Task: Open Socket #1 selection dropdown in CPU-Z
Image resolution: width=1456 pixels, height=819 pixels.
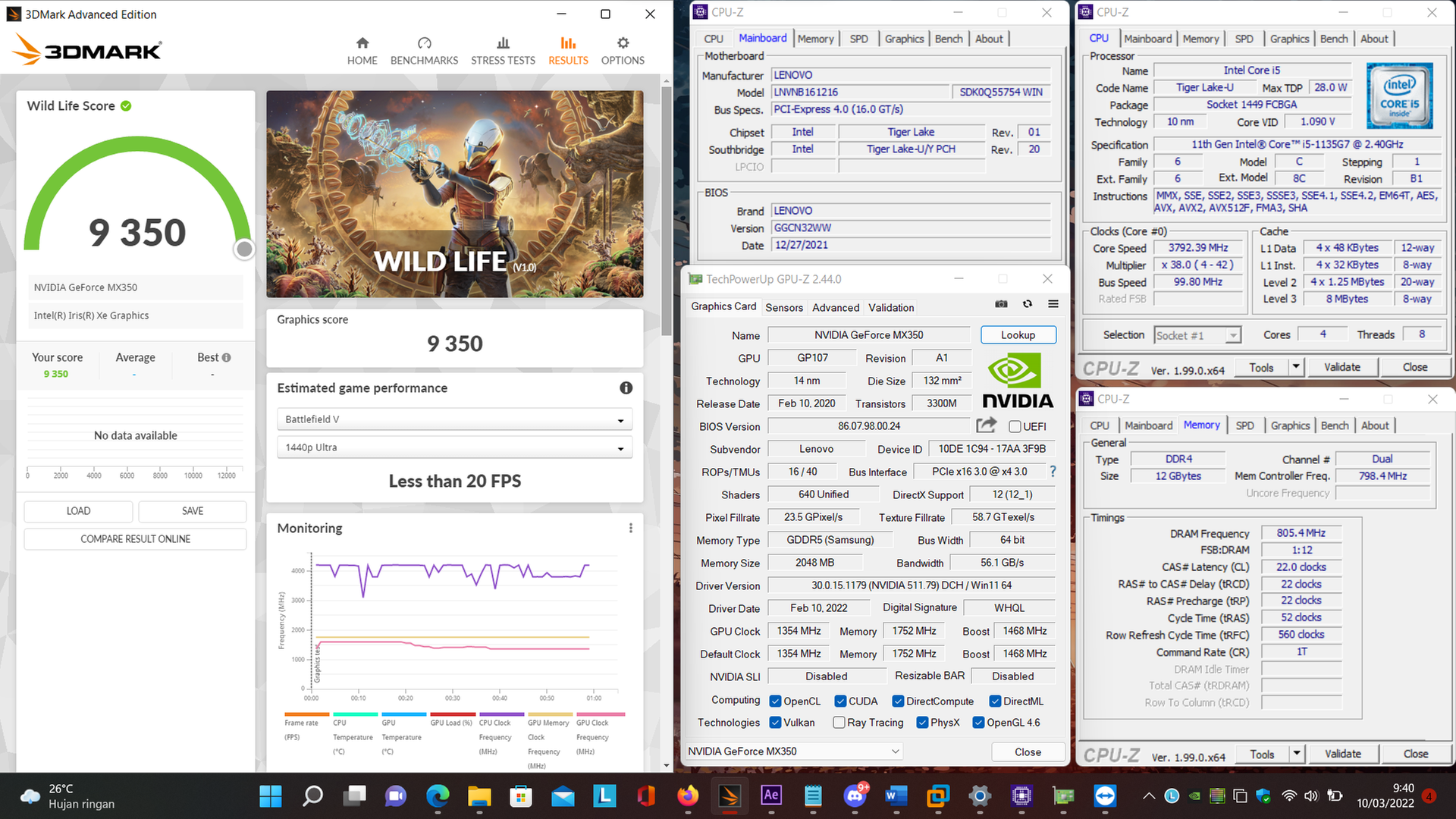Action: click(x=1197, y=335)
